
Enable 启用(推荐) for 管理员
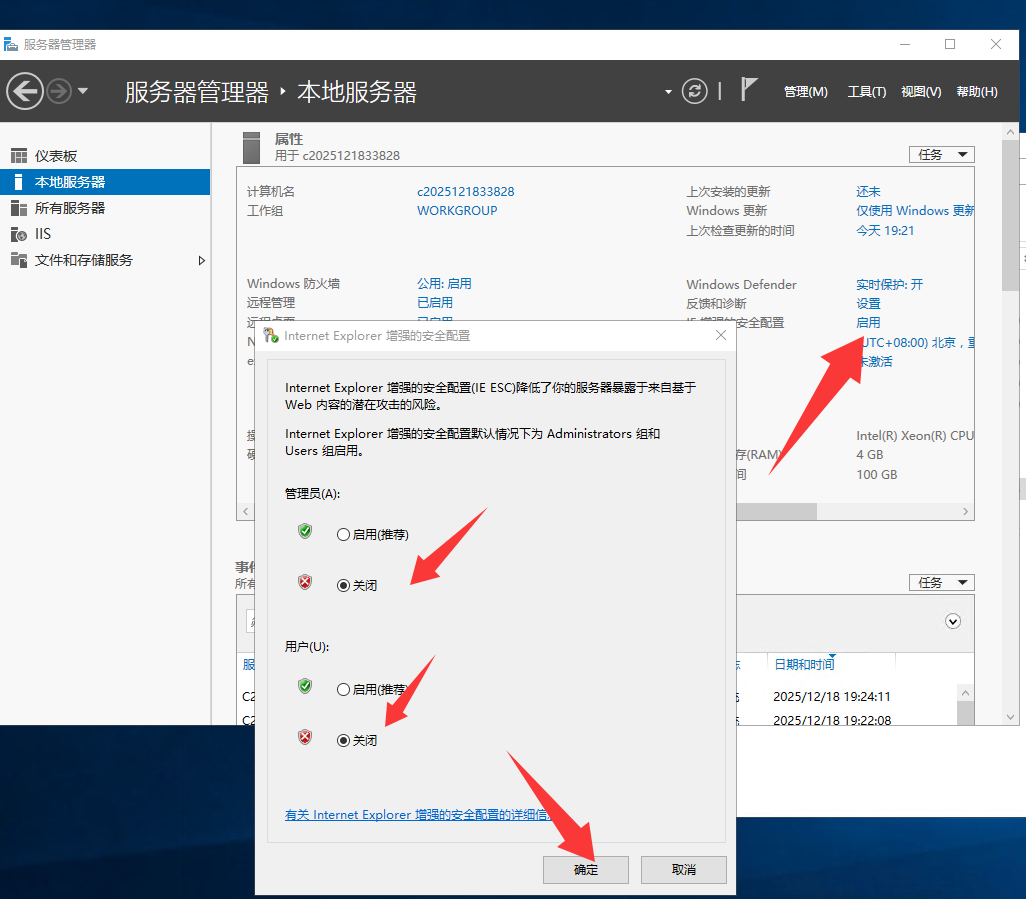coord(344,535)
